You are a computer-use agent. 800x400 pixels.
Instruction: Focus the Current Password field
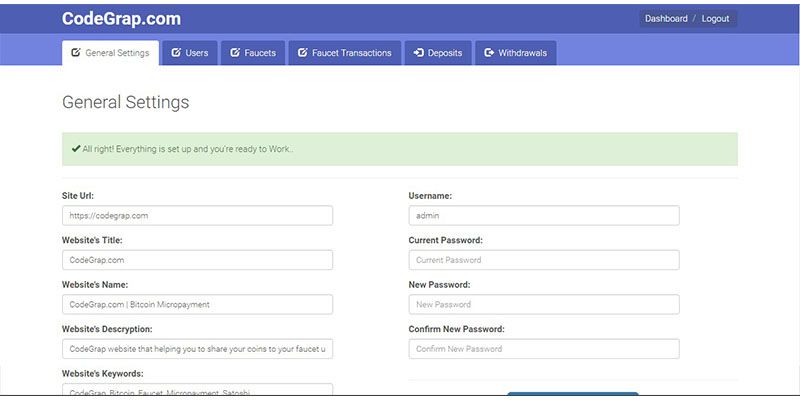click(x=544, y=260)
